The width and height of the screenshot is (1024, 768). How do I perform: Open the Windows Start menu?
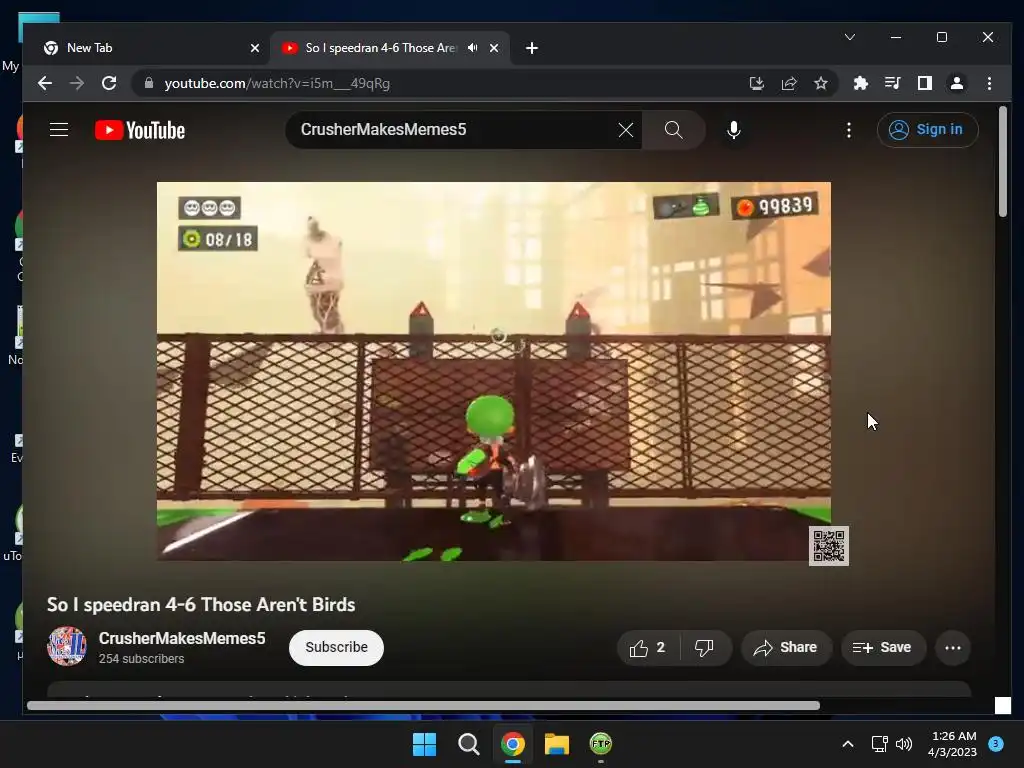424,744
